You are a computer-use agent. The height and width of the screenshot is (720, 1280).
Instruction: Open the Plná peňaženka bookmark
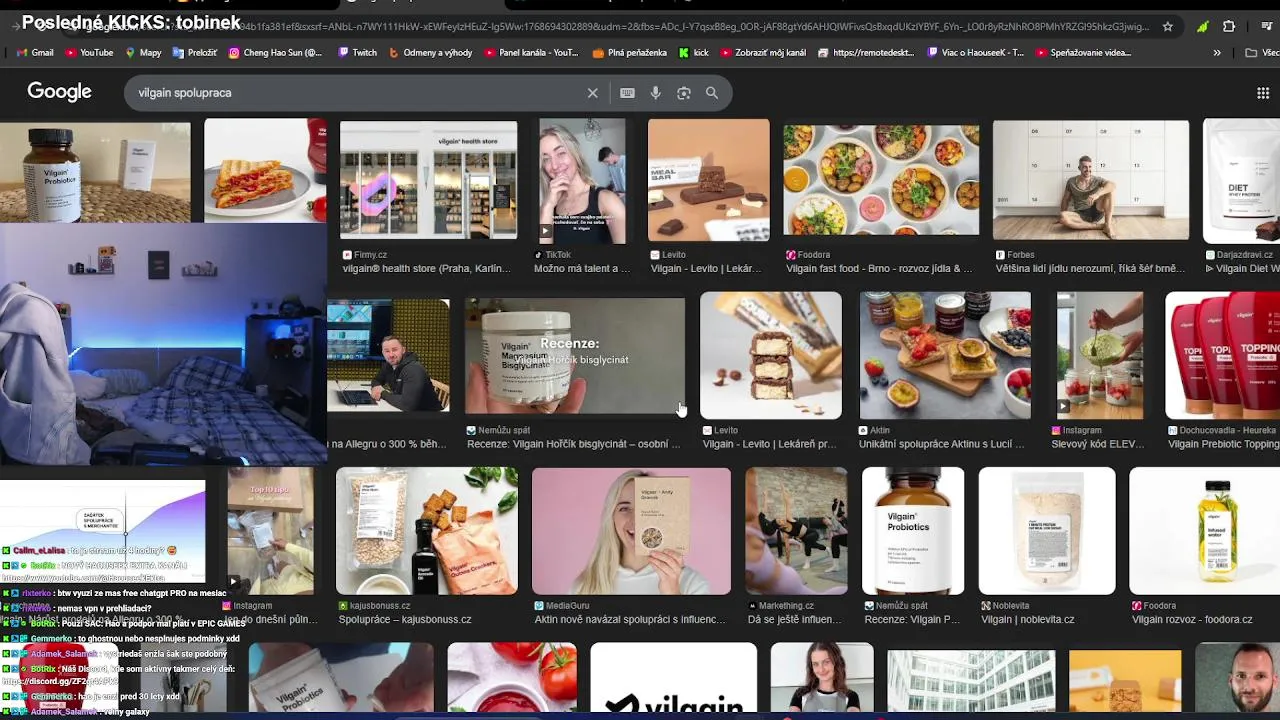point(630,53)
